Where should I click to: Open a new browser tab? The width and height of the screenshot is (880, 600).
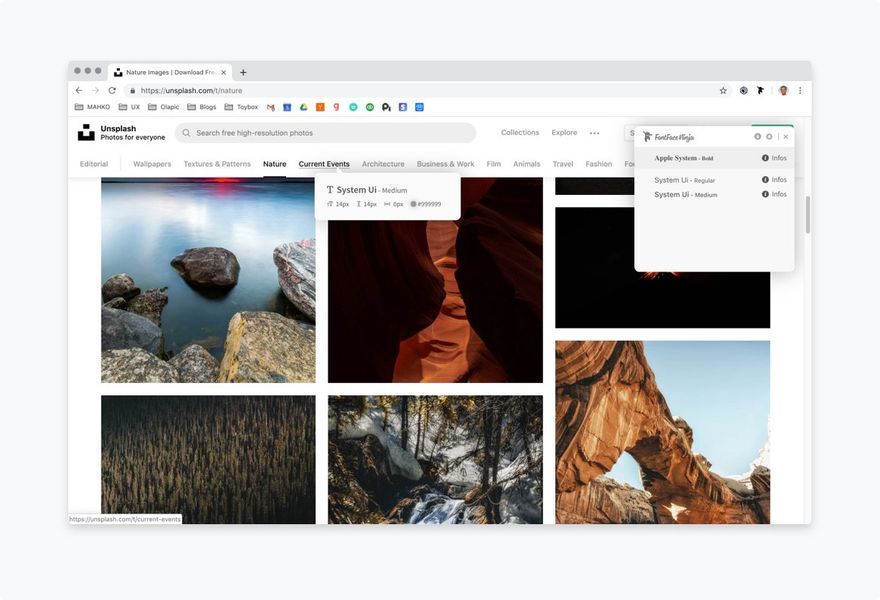tap(243, 72)
